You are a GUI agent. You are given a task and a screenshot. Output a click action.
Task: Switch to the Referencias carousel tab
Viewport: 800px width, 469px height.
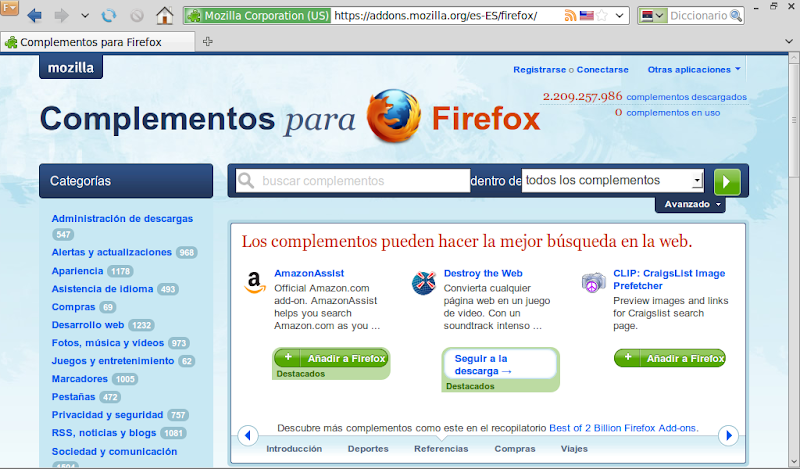[x=441, y=449]
